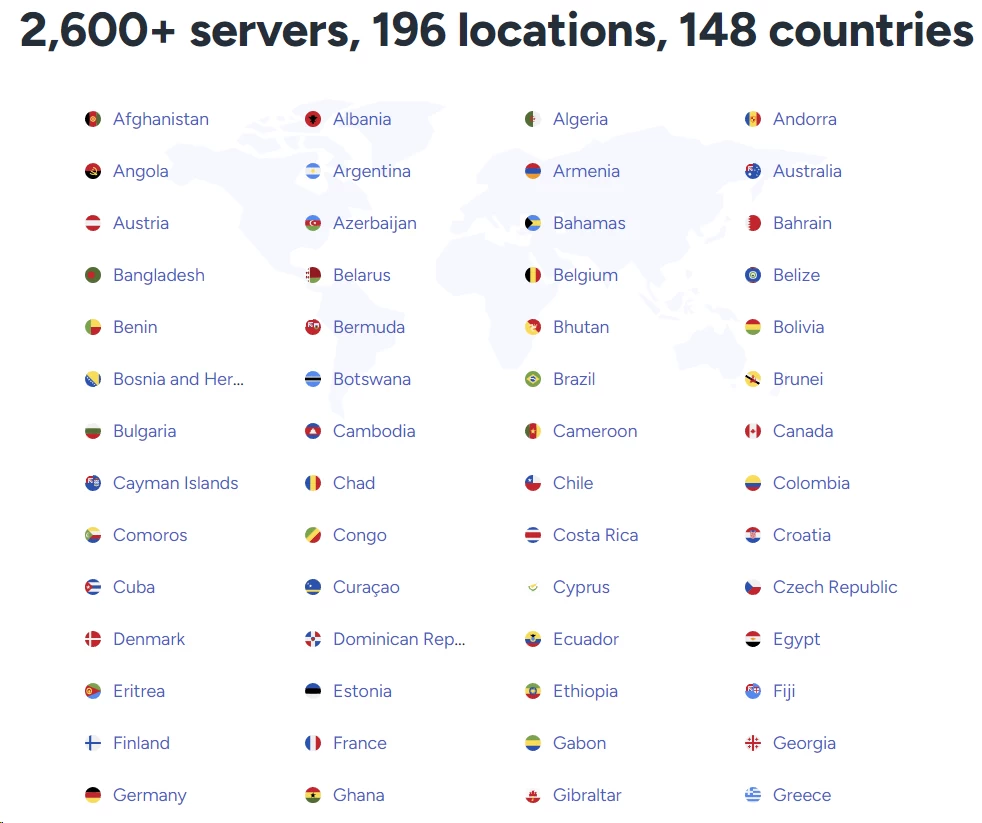The image size is (982, 823).
Task: Click the 2,600+ servers headline
Action: (x=497, y=30)
